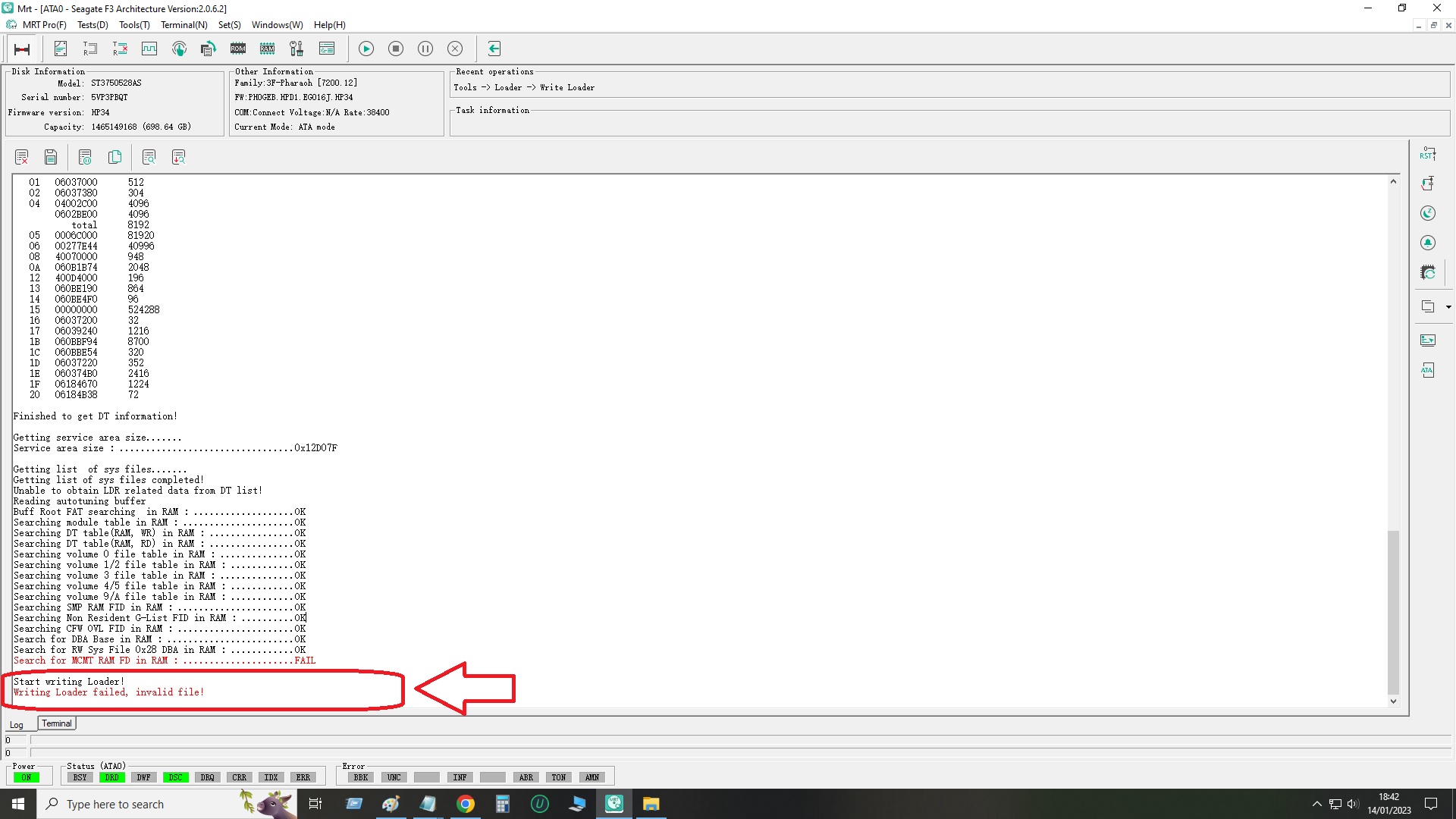
Task: Toggle the Power ON indicator
Action: tap(27, 777)
